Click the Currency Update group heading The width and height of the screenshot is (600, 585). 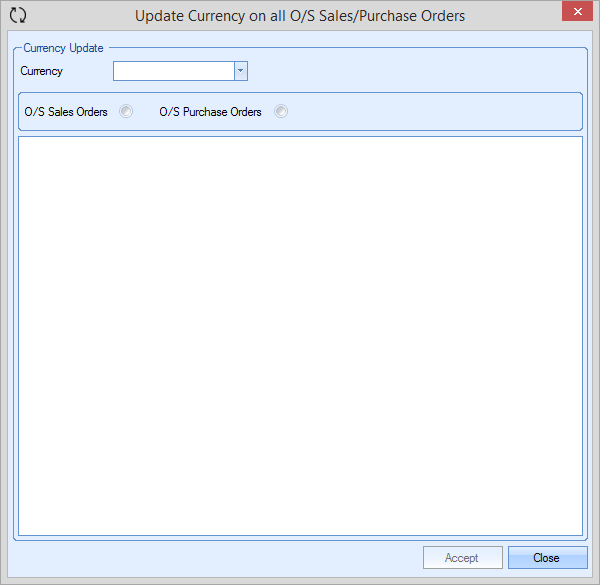pyautogui.click(x=63, y=47)
